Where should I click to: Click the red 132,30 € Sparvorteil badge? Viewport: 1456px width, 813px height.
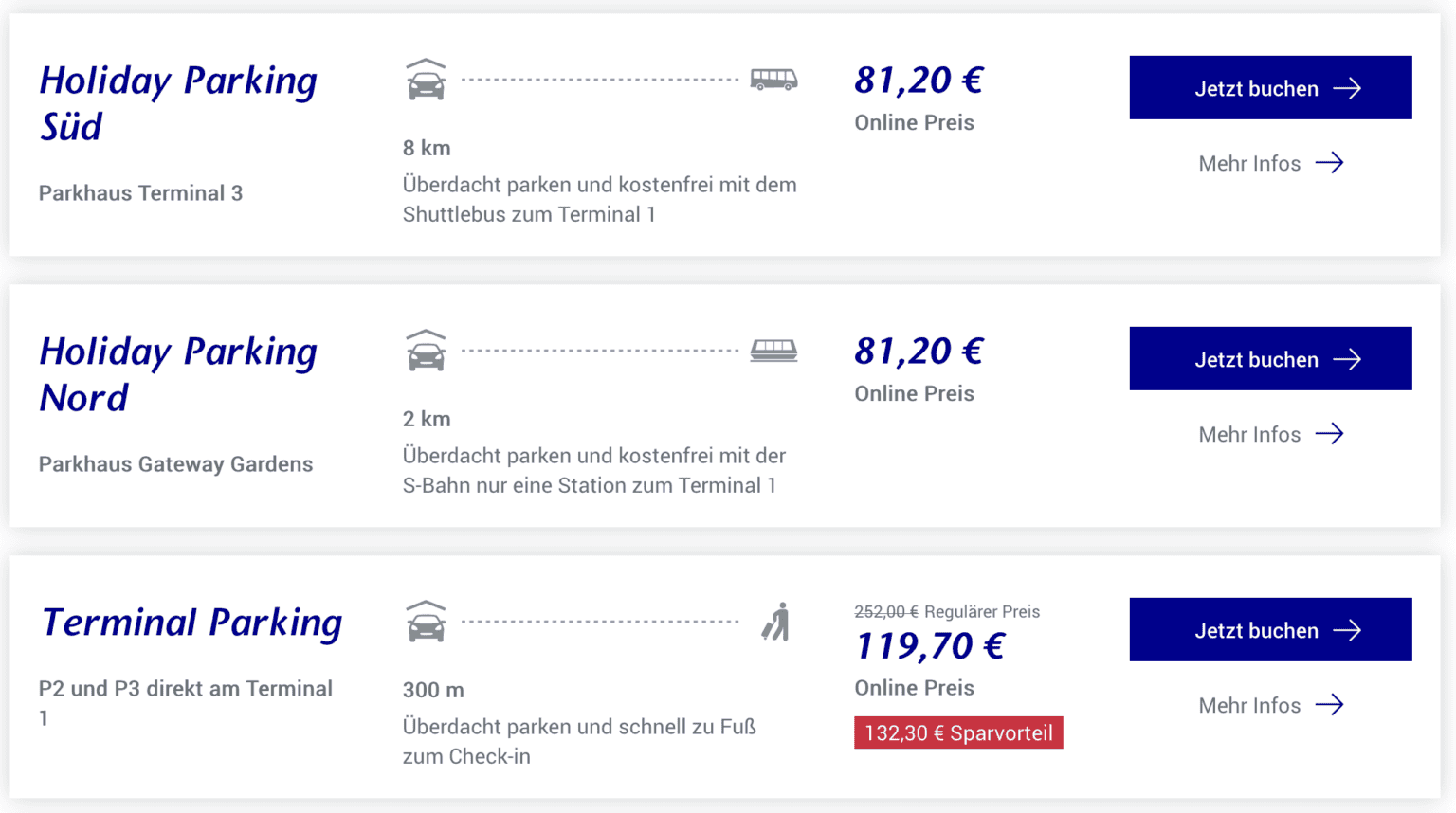957,732
